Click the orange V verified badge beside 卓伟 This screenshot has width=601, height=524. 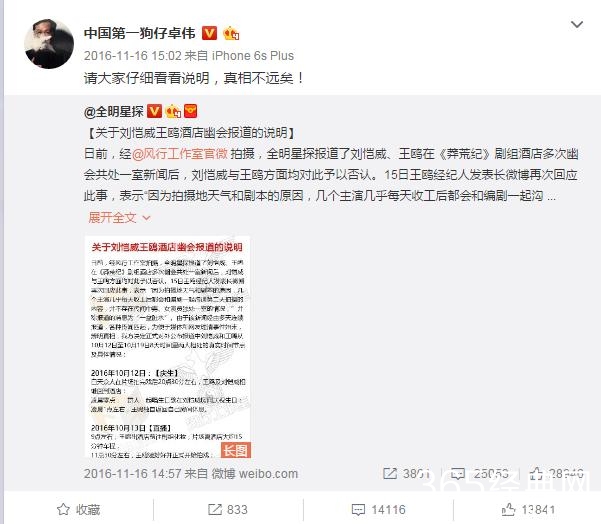pos(209,33)
